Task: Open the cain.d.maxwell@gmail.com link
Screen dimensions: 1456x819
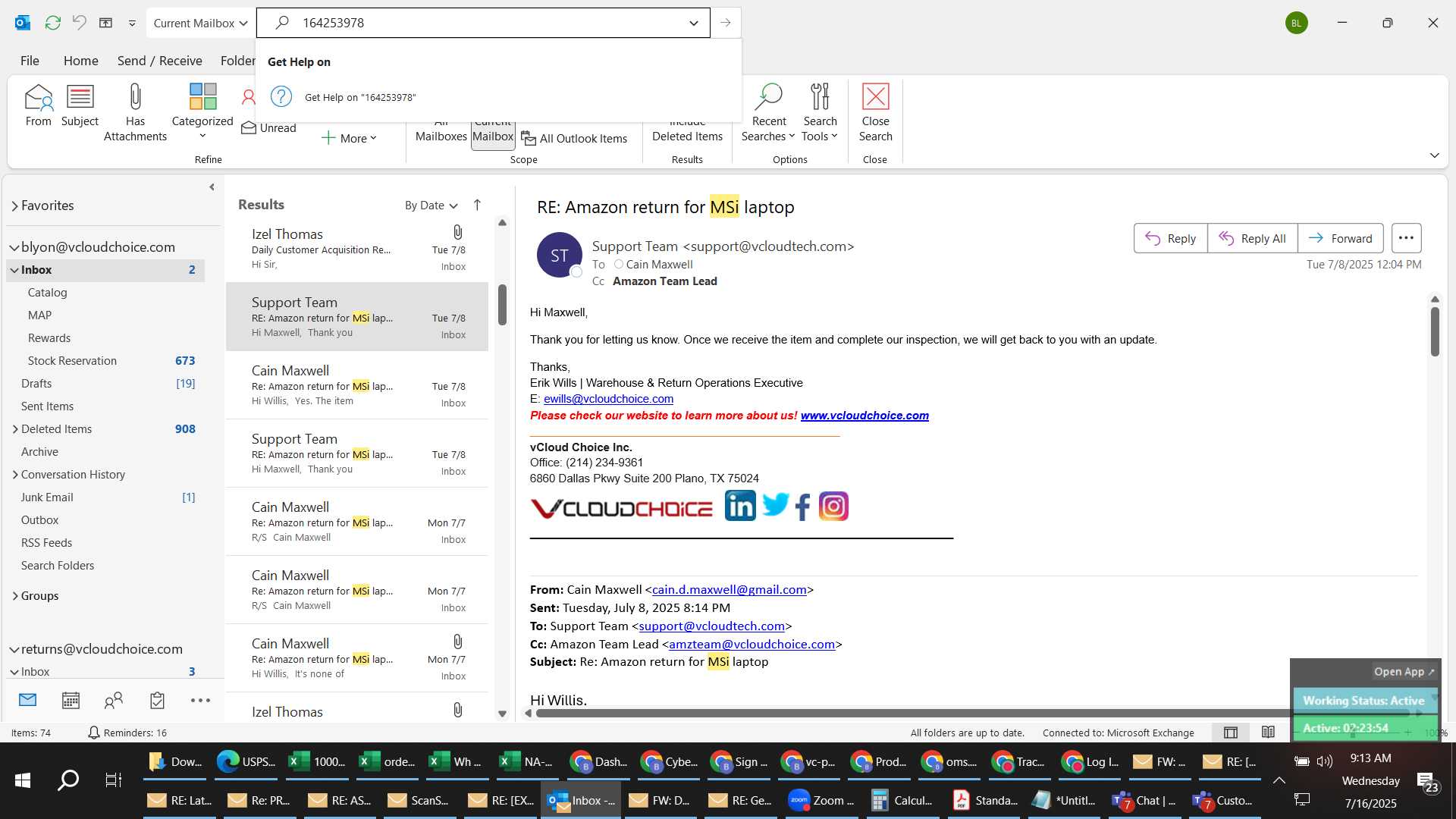Action: (729, 590)
